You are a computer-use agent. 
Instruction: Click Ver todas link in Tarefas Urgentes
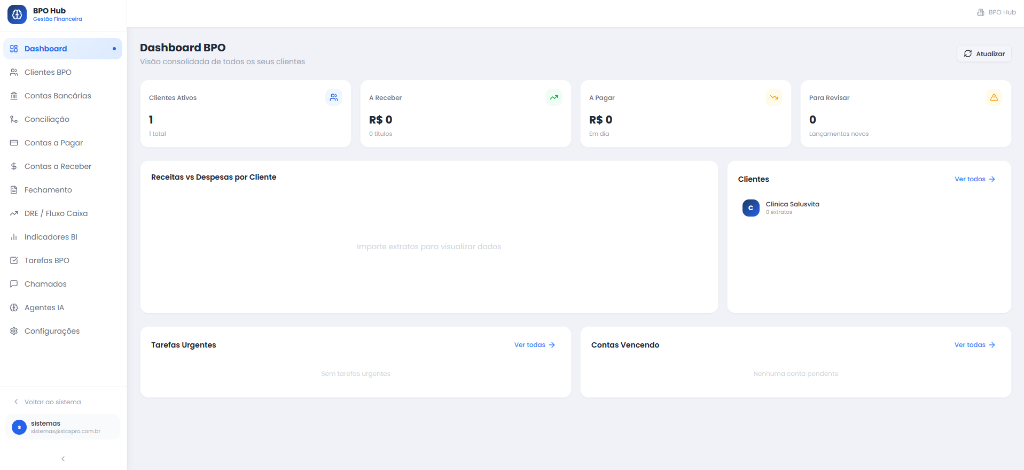pyautogui.click(x=535, y=345)
